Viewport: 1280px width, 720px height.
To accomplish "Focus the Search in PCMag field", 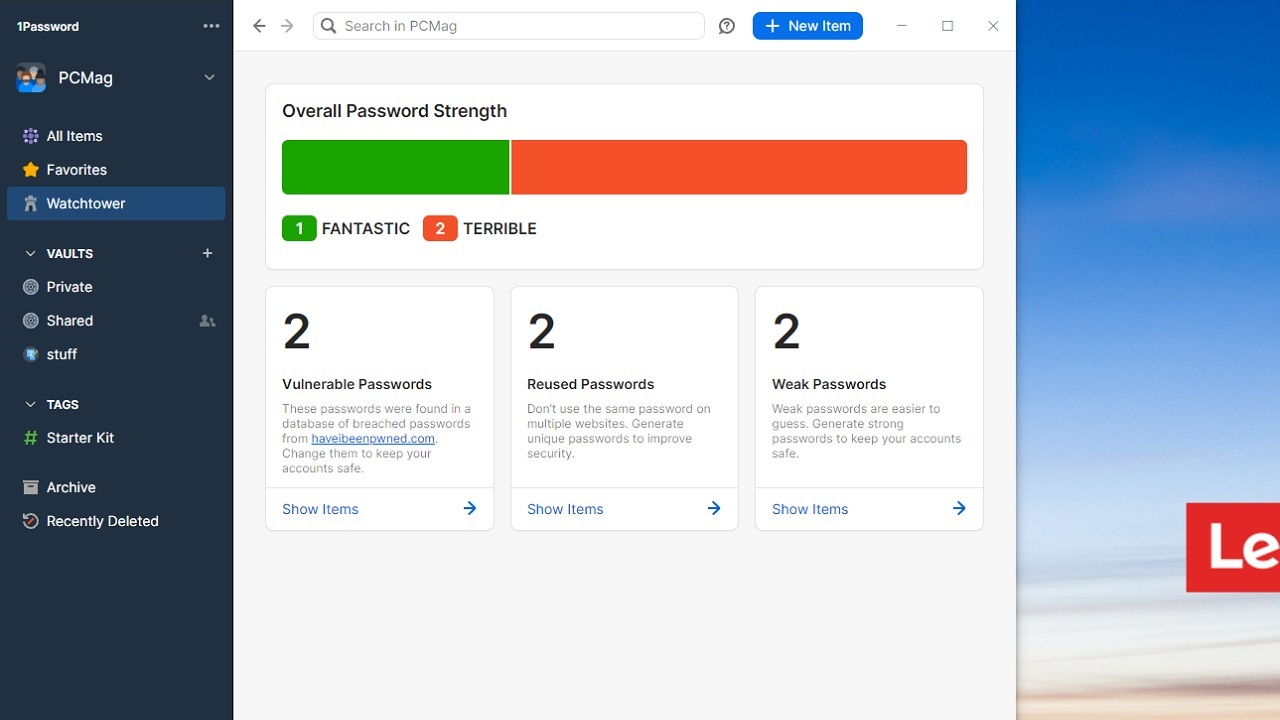I will tap(509, 26).
